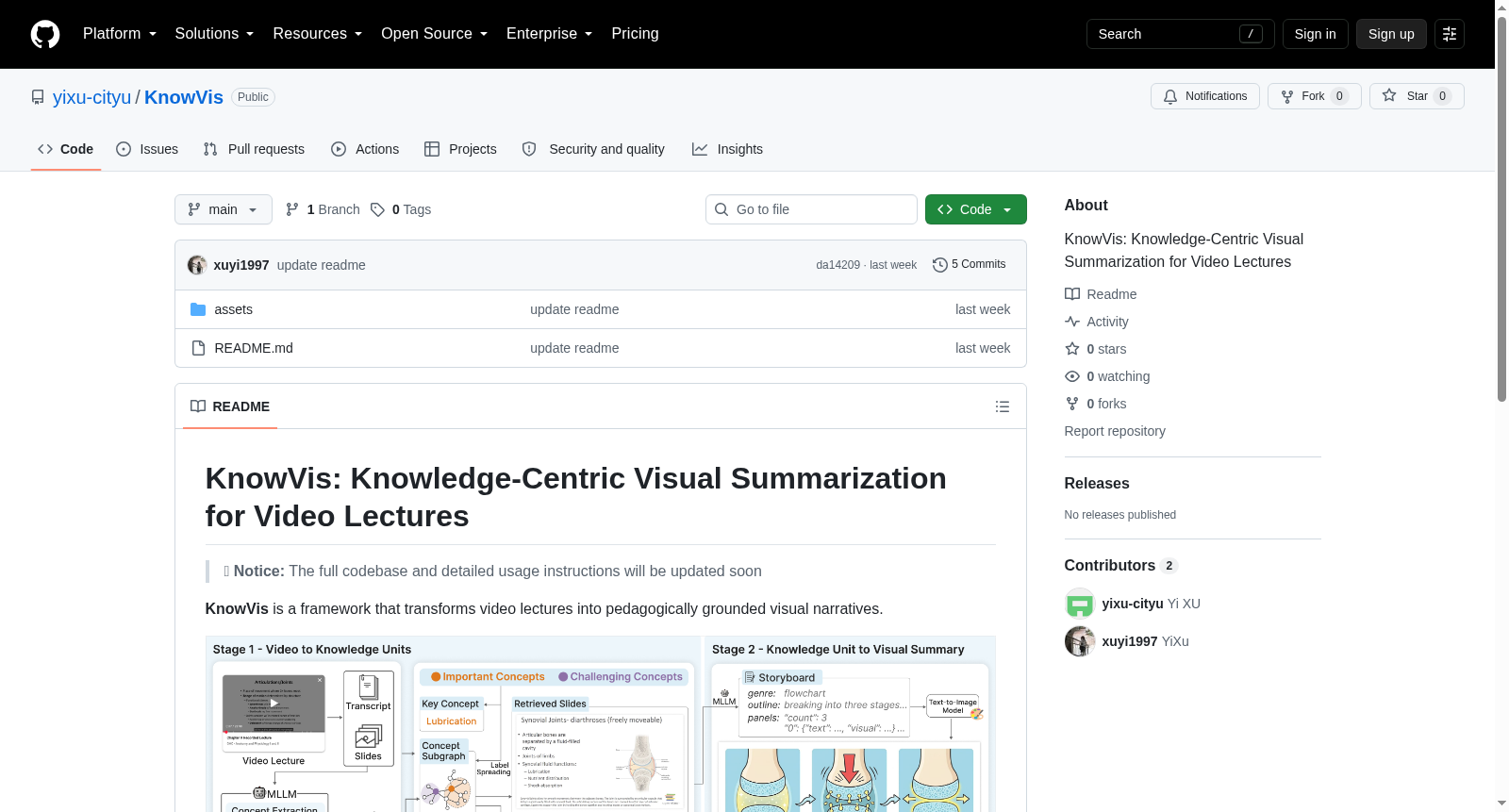Open xuyi1997 commit author link
The width and height of the screenshot is (1509, 812).
[x=241, y=265]
